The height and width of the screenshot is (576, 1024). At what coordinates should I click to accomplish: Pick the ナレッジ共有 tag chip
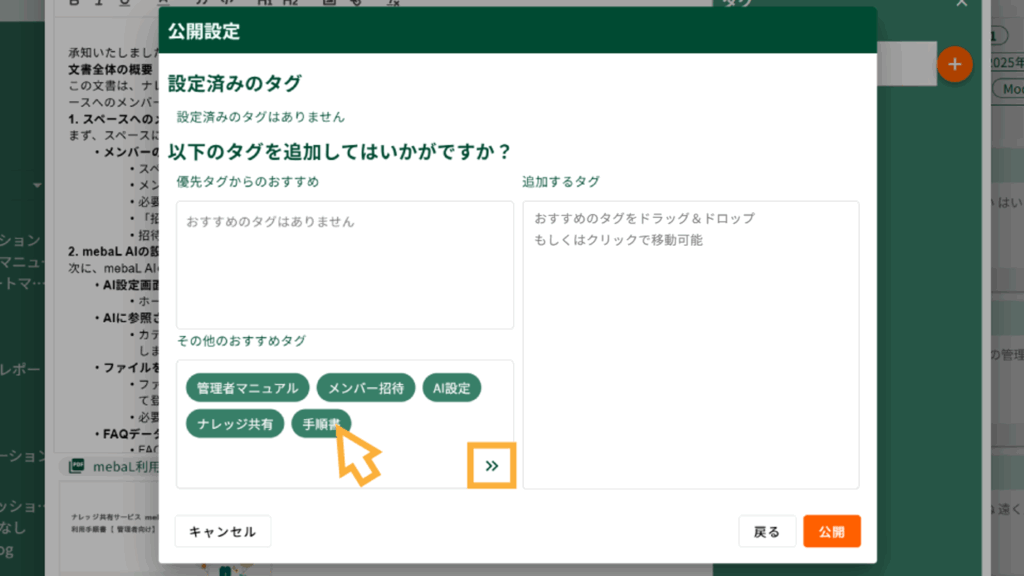click(x=235, y=424)
